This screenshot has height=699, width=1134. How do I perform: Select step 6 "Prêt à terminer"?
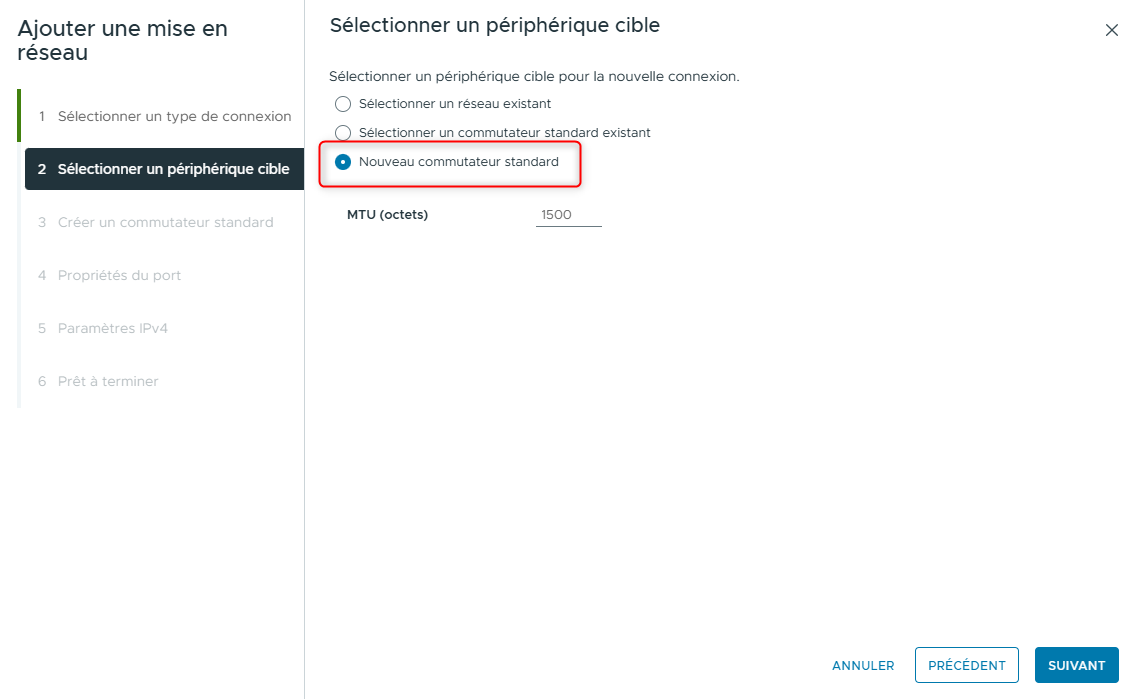point(110,381)
